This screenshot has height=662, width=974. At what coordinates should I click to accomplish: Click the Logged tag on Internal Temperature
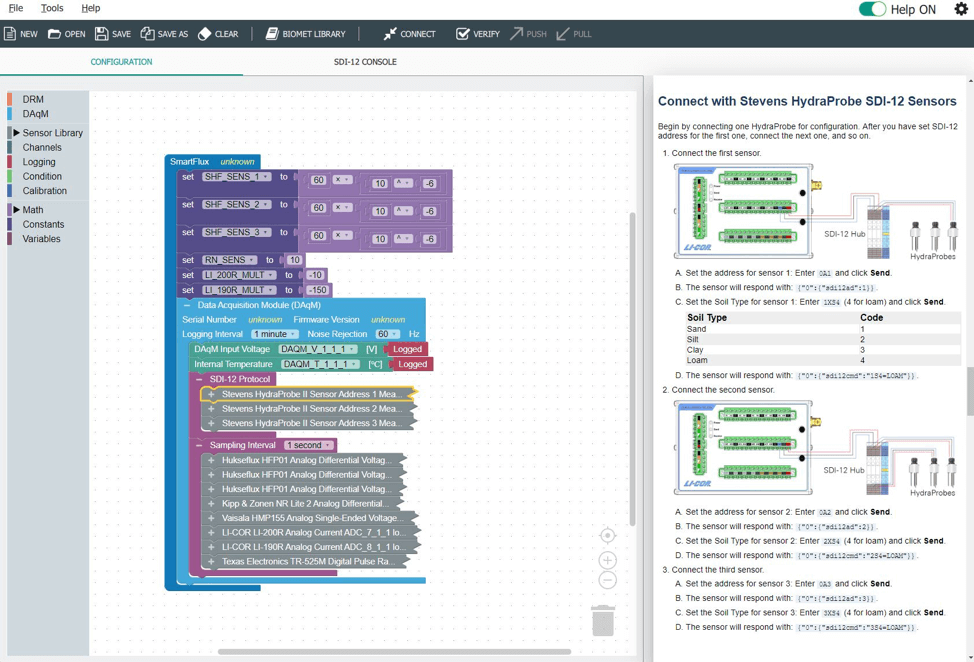(412, 364)
